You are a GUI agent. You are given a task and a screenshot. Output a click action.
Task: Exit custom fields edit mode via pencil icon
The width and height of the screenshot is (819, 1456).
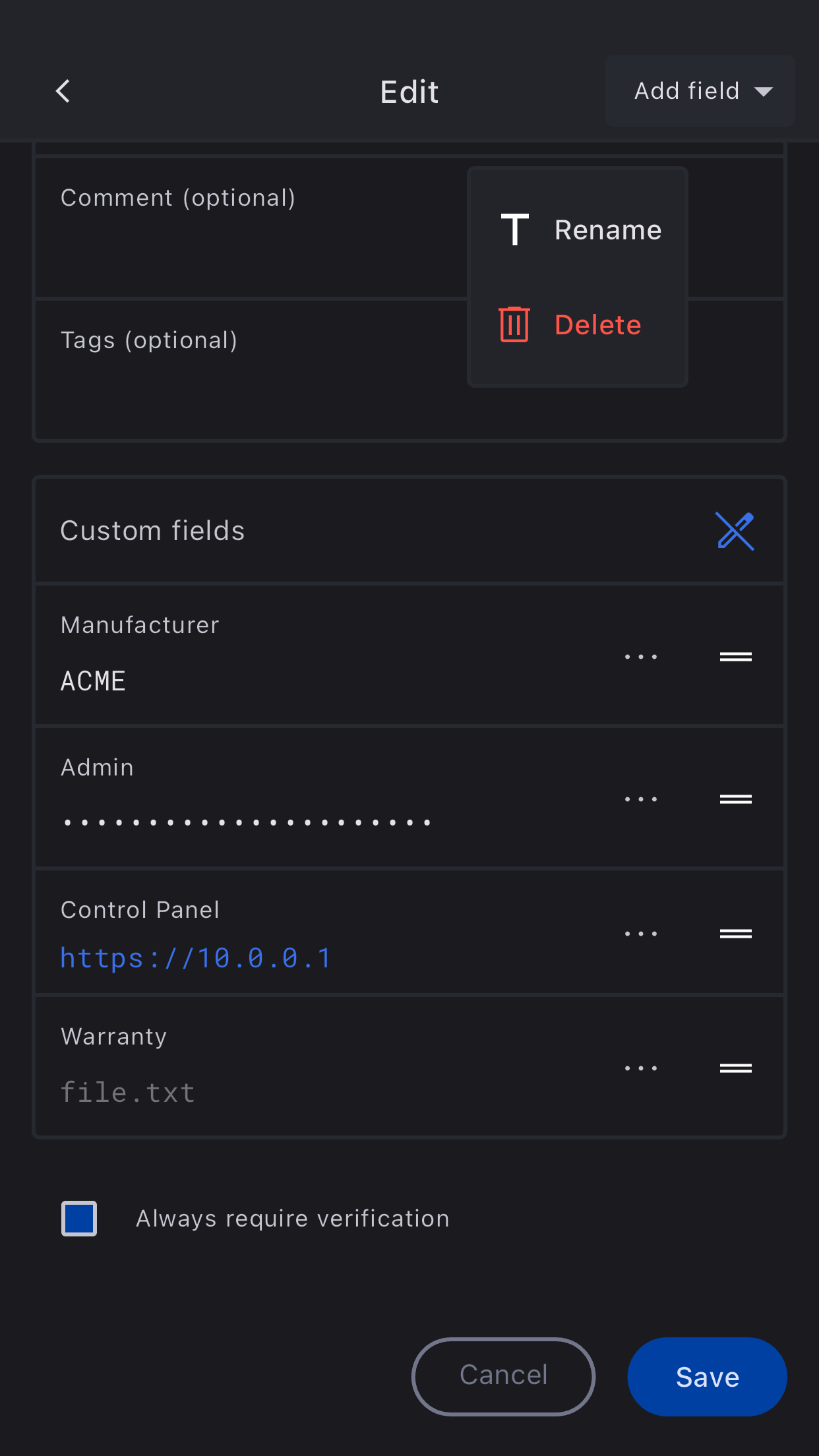735,531
